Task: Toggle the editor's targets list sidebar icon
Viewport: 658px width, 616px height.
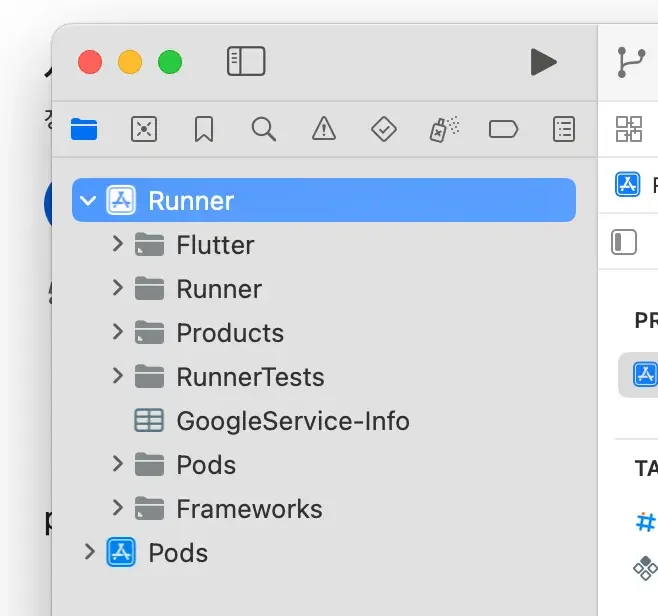Action: coord(624,242)
